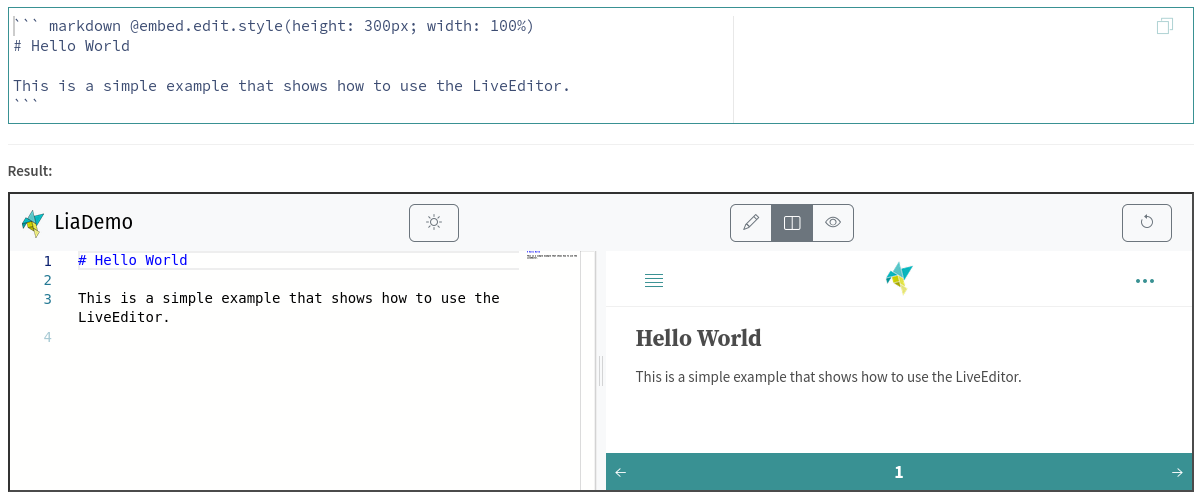Switch to preview-only mode with the eye button

click(833, 222)
